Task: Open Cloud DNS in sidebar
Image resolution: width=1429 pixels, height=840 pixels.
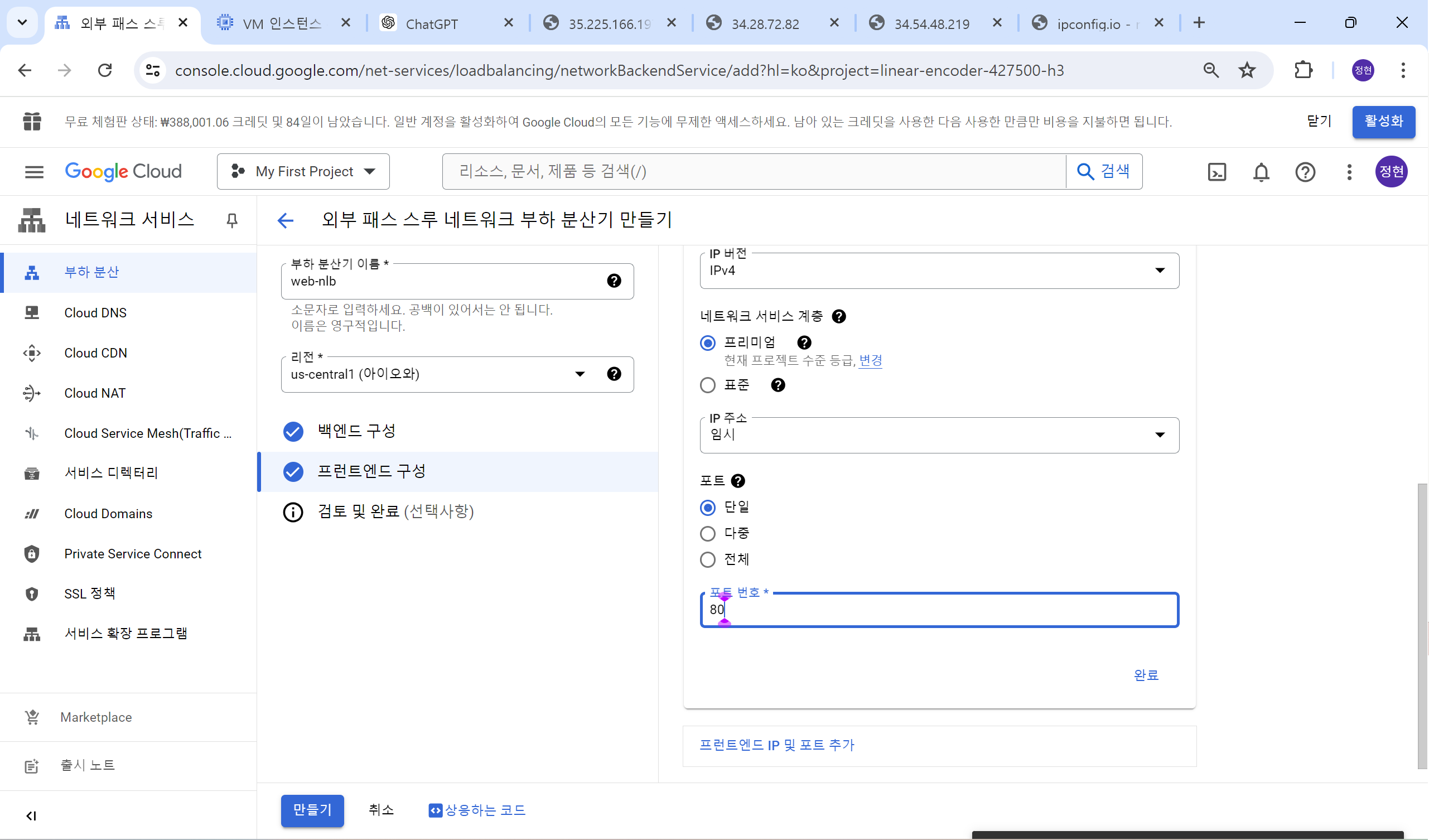Action: point(95,312)
